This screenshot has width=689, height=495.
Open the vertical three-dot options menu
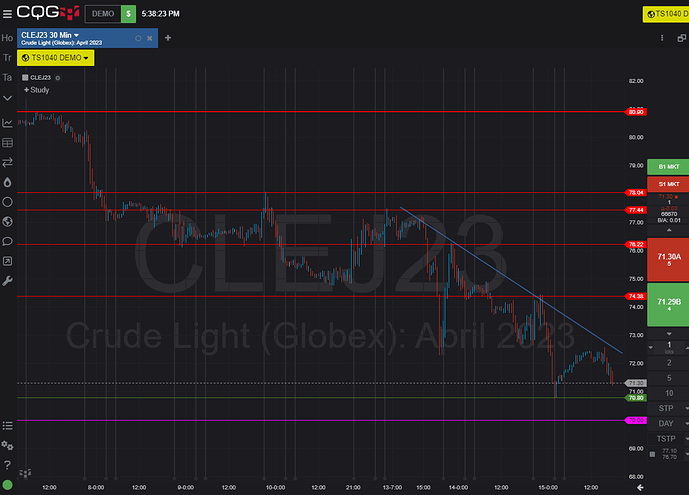tap(662, 38)
